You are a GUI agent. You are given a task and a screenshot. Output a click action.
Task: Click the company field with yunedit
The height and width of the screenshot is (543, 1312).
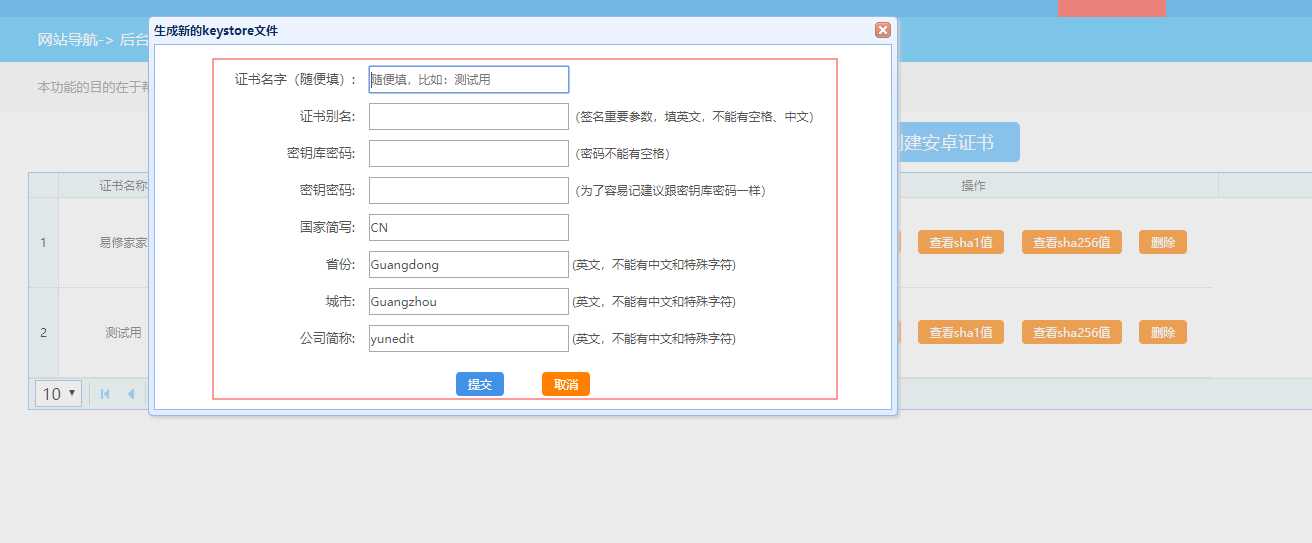point(469,339)
